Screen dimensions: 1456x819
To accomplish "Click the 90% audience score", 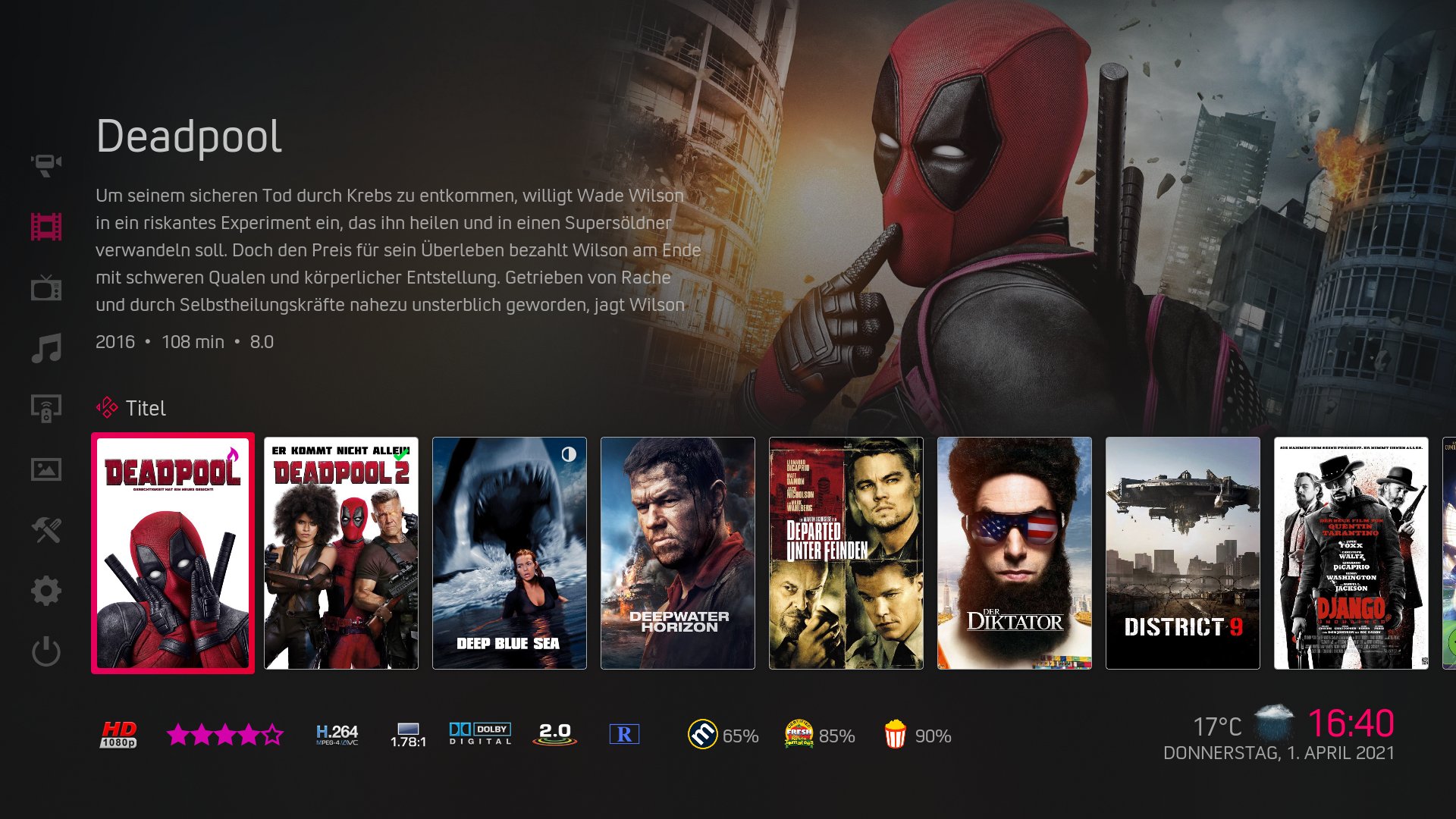I will pyautogui.click(x=933, y=736).
